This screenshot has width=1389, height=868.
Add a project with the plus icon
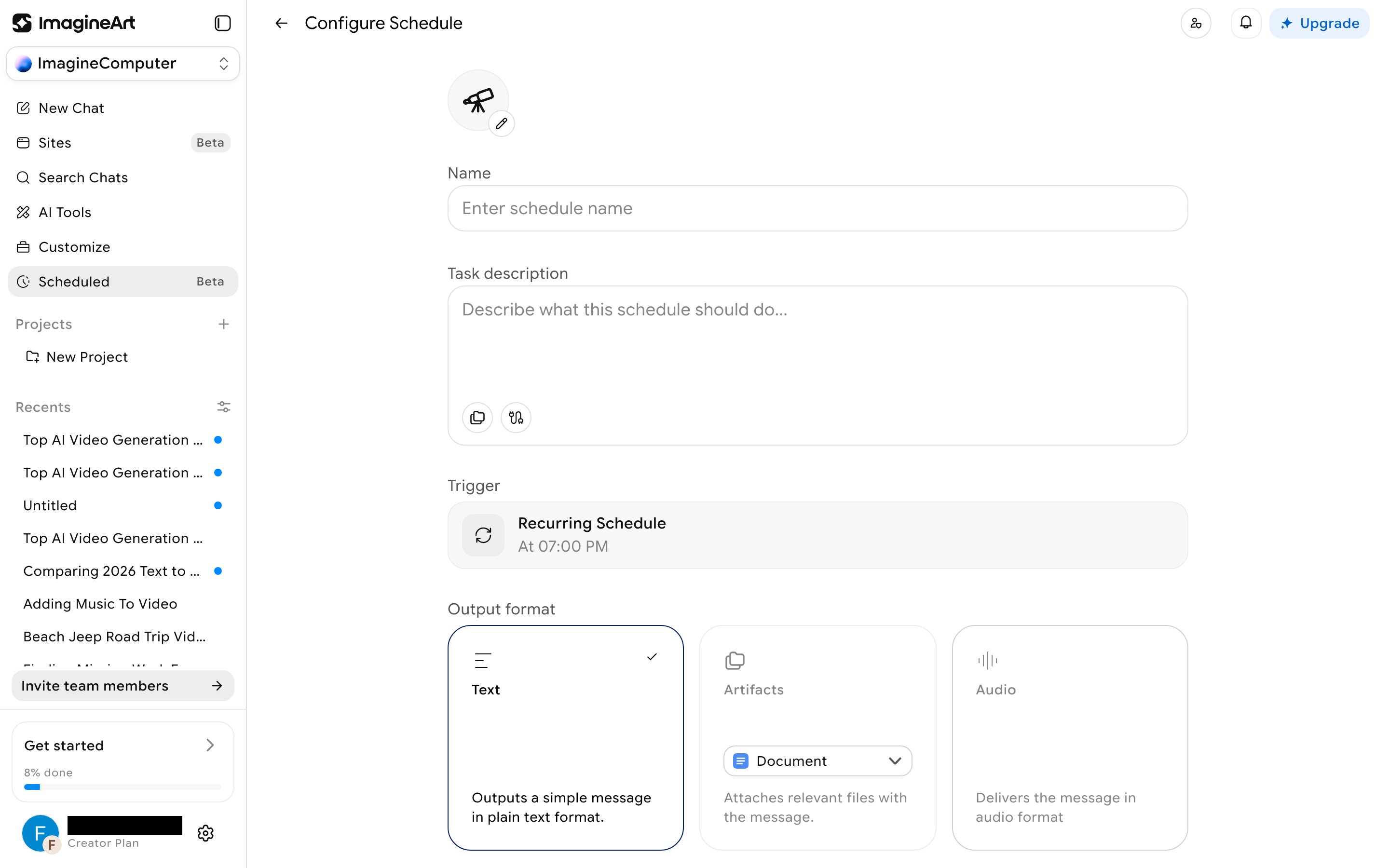tap(224, 324)
